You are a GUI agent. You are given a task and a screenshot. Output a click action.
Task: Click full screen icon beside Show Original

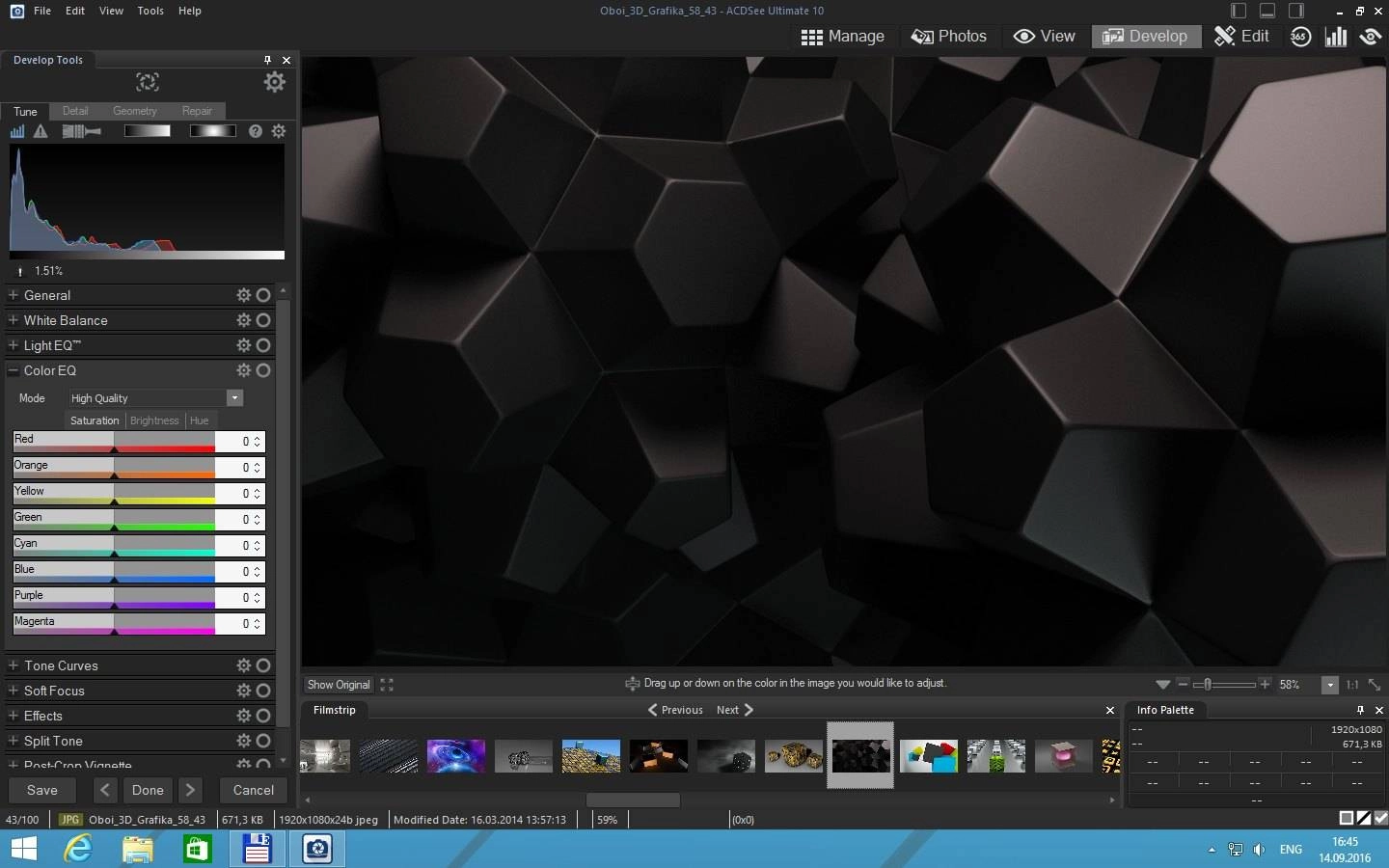[387, 685]
